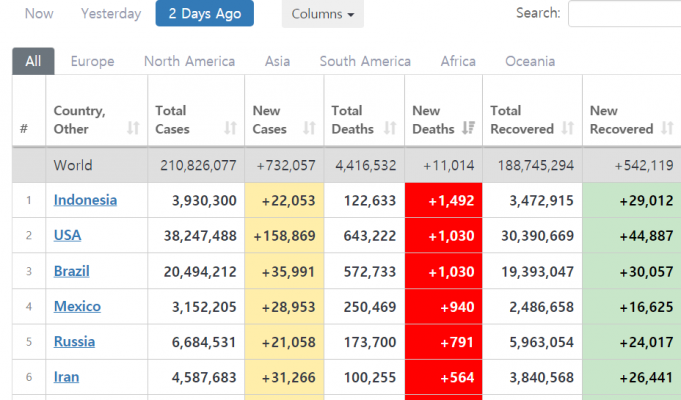Select the 2 Days Ago button
This screenshot has height=400, width=681.
205,14
